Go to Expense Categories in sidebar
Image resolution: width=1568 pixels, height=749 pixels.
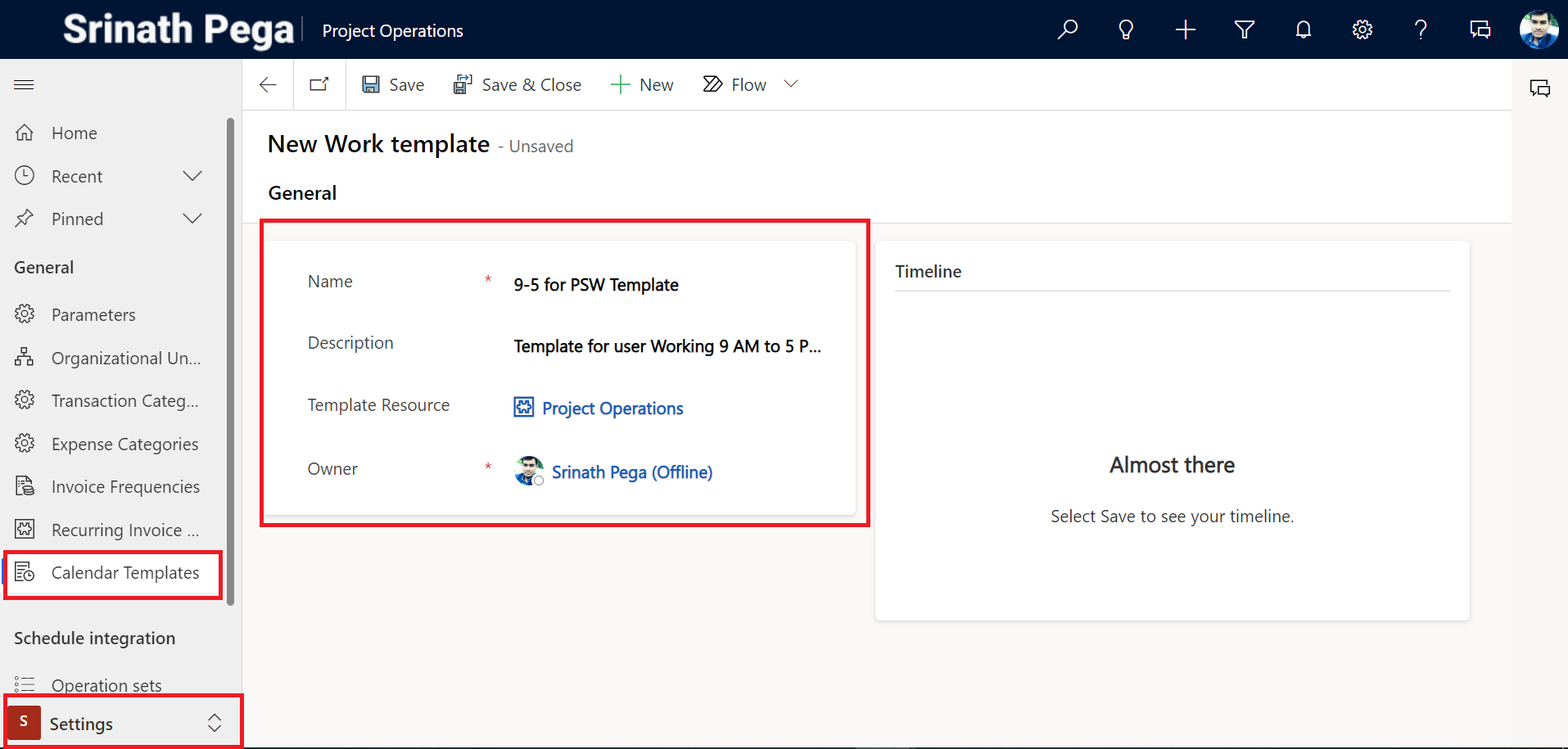click(x=124, y=444)
